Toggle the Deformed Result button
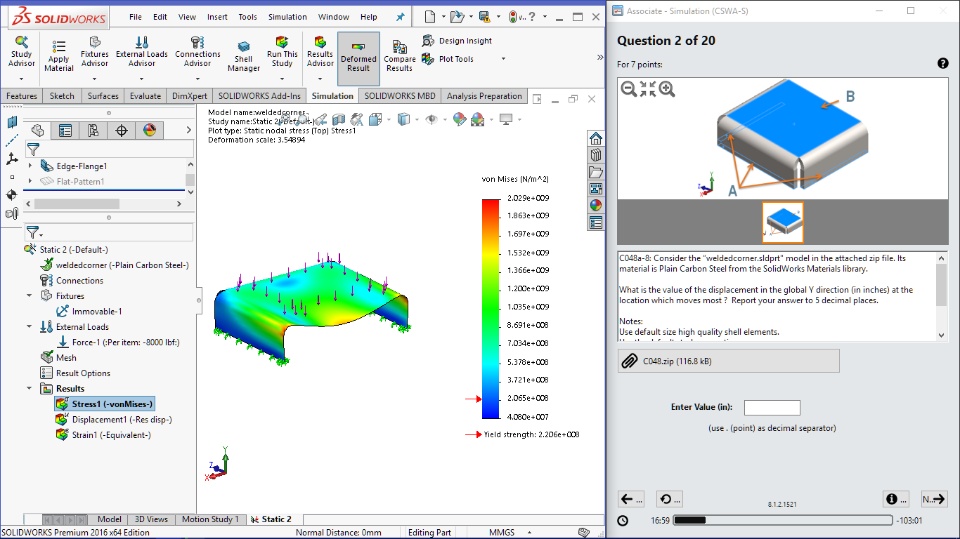Screen dimensions: 960x539 pos(358,58)
